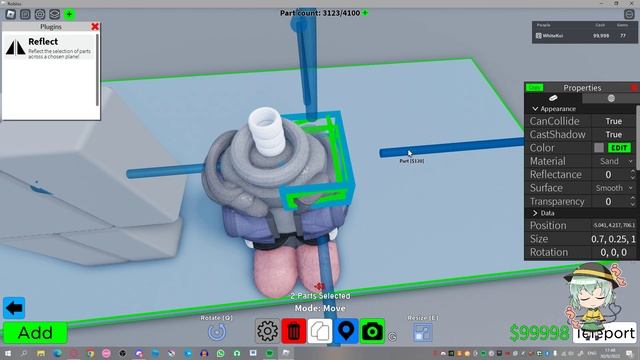Open Google Chrome from taskbar
640x360 pixels.
(x=90, y=353)
